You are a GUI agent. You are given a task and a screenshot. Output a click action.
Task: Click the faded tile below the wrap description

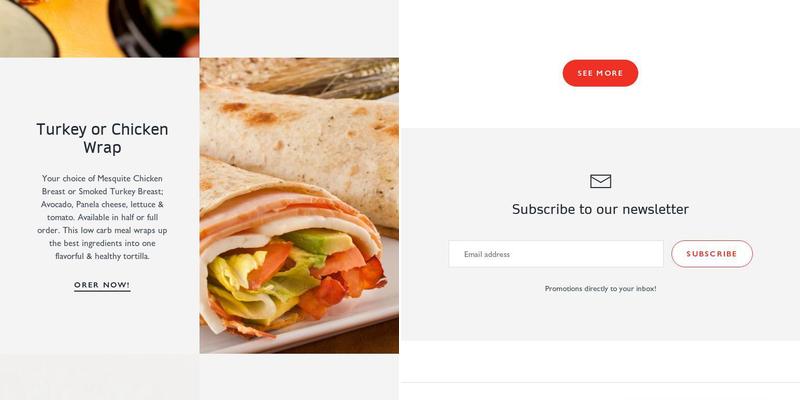(x=99, y=378)
